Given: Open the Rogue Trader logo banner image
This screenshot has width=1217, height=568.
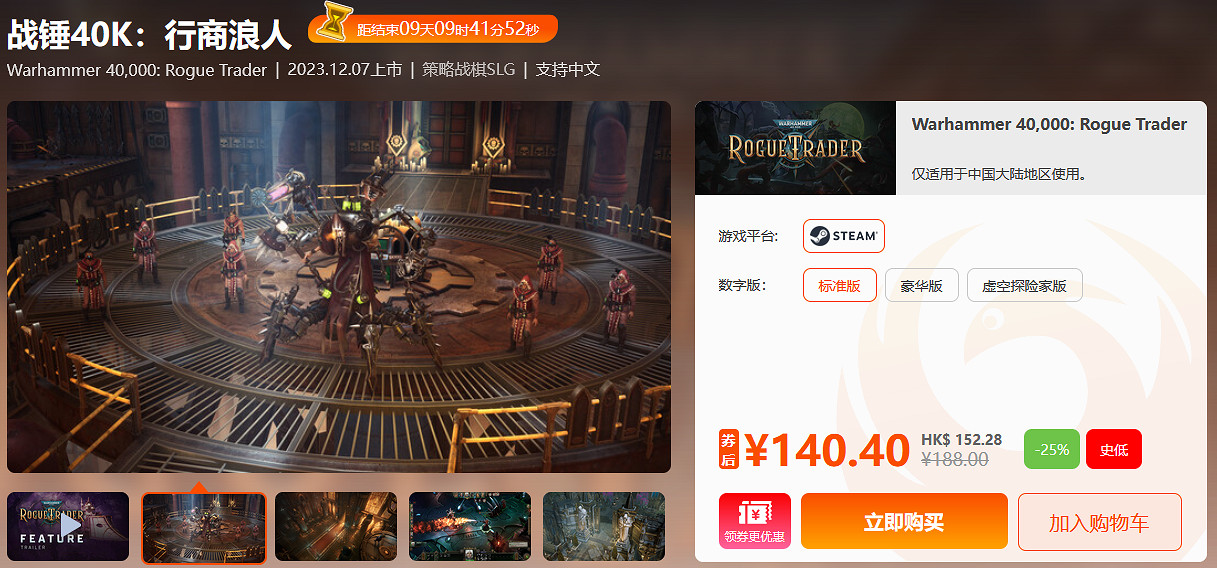Looking at the screenshot, I should pyautogui.click(x=795, y=148).
